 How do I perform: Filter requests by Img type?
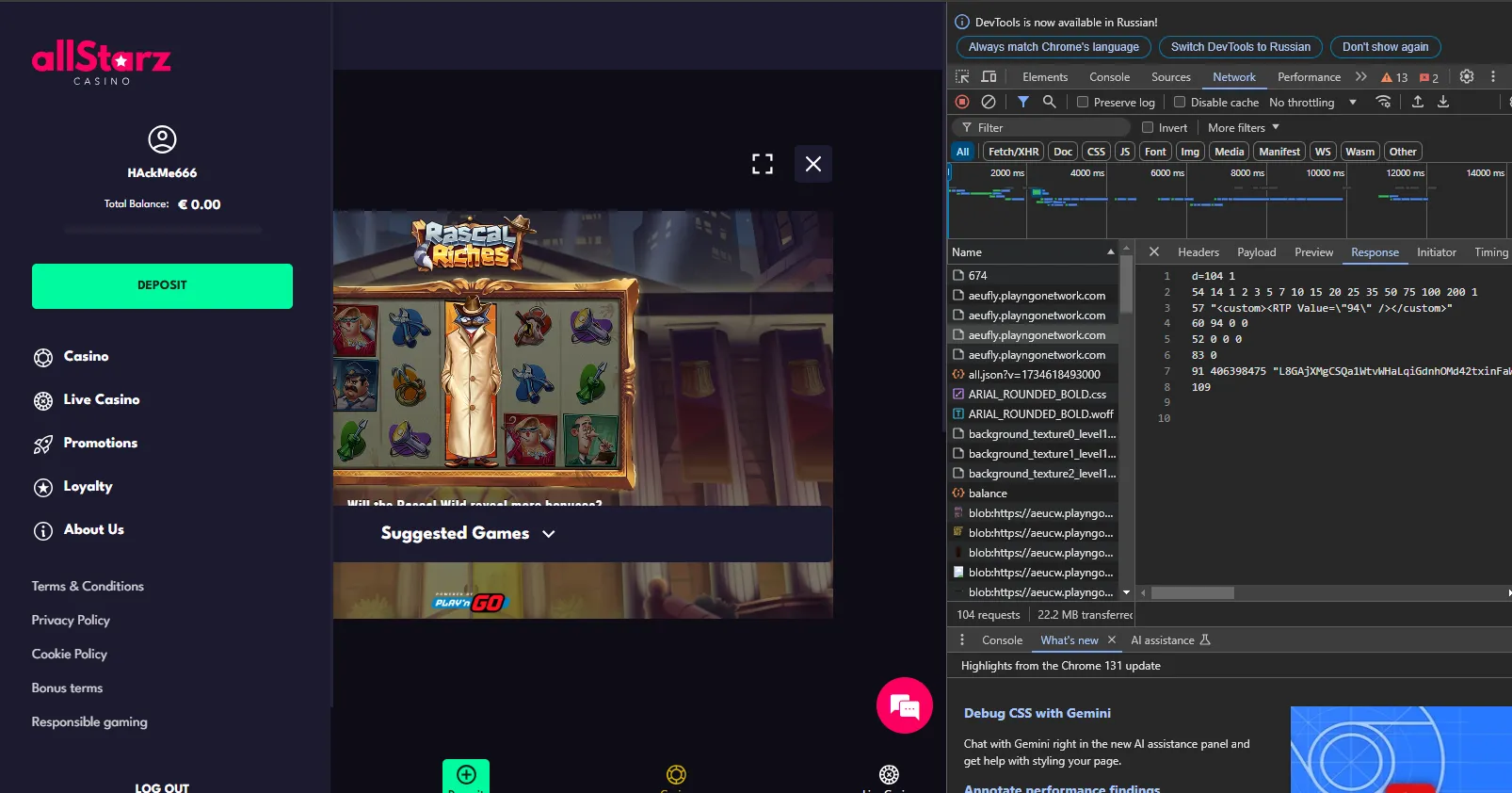click(x=1190, y=152)
